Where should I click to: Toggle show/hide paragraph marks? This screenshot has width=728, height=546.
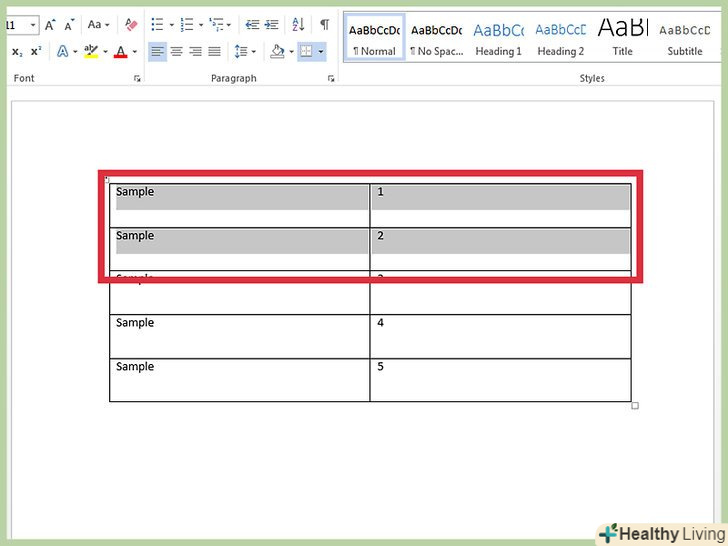point(324,25)
